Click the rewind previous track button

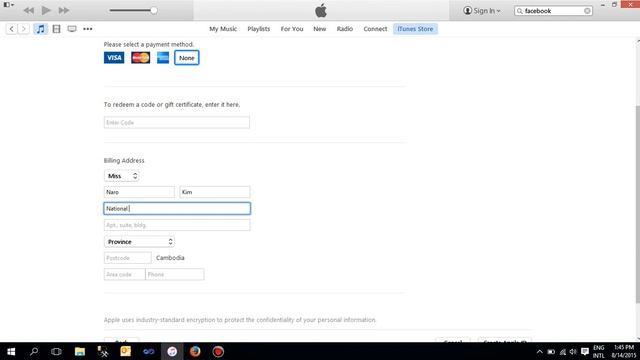tap(29, 10)
